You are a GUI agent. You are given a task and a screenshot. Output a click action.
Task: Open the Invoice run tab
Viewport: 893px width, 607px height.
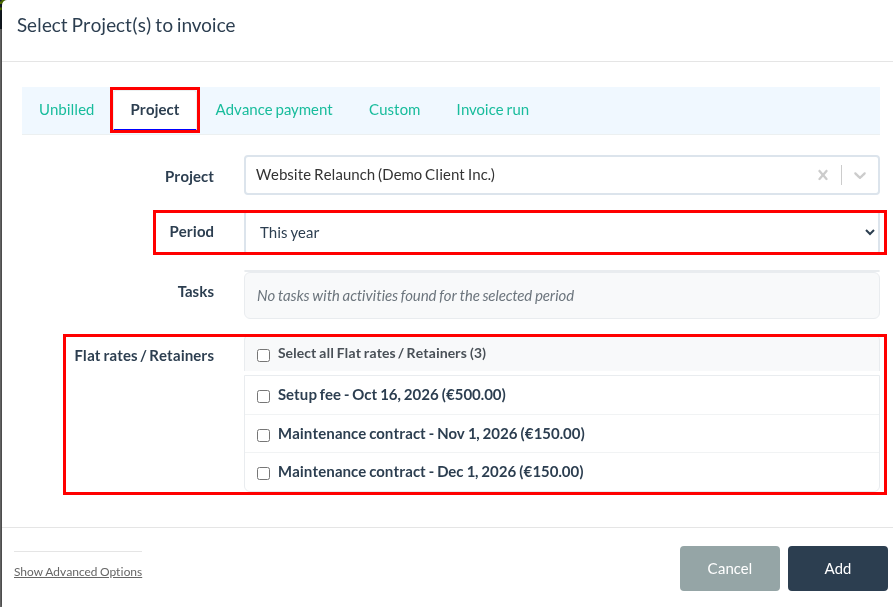coord(493,110)
